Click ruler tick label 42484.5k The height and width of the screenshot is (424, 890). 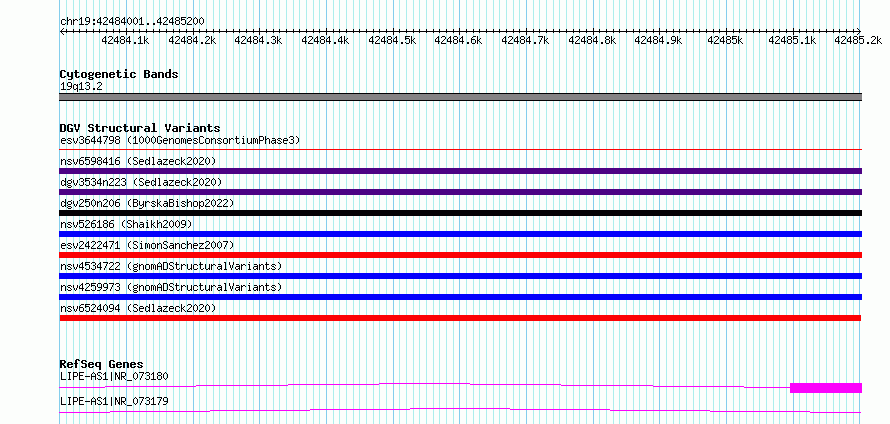click(392, 40)
